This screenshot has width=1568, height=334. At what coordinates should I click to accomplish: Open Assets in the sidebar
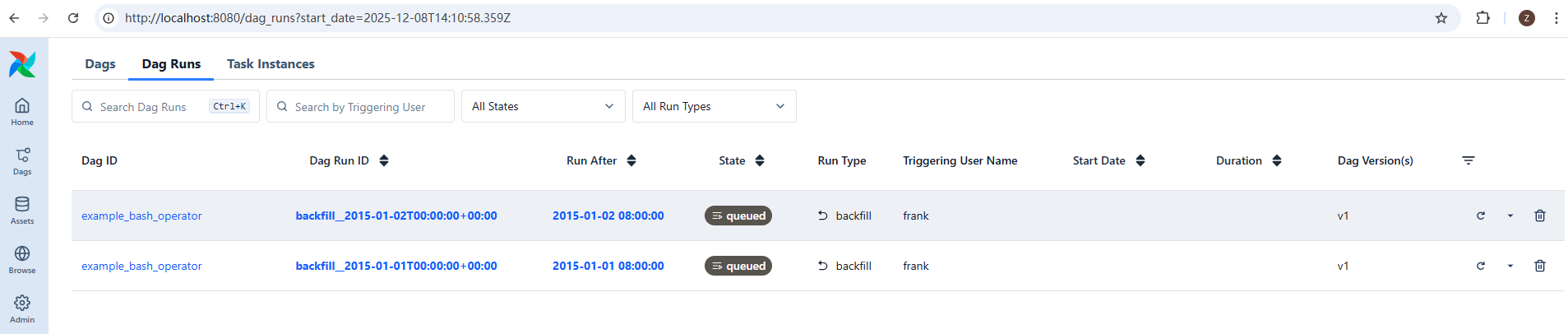22,210
